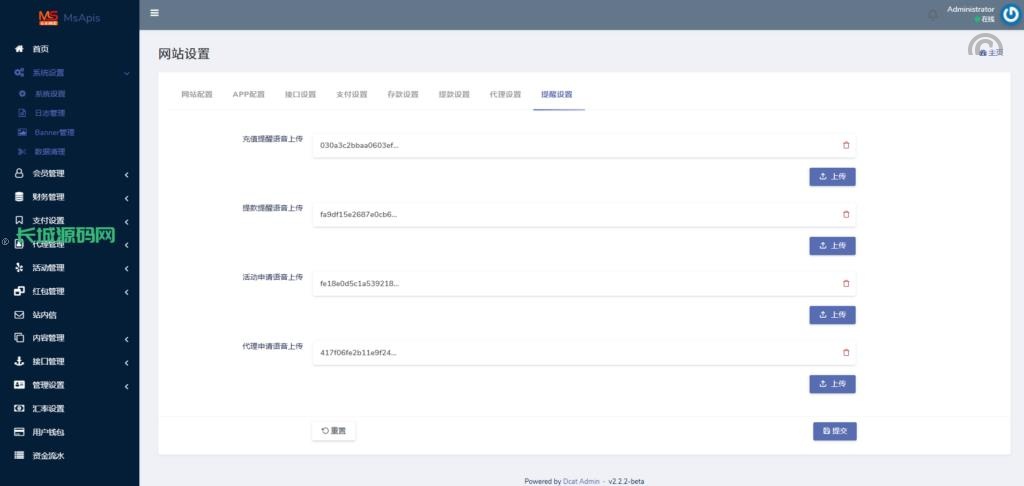The image size is (1024, 486).
Task: Click 上传 button for 充值提醒语音
Action: tap(832, 177)
